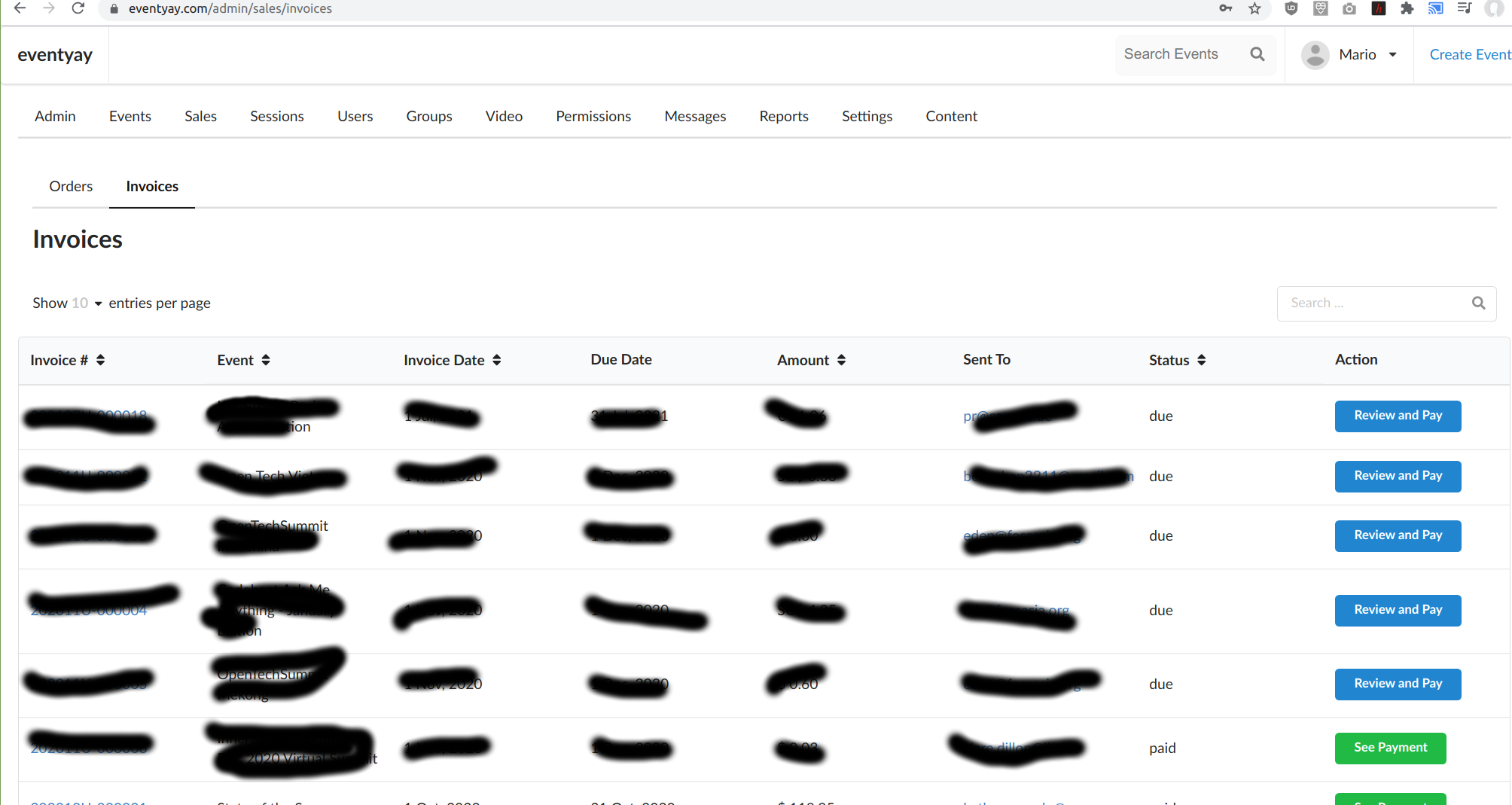Screen dimensions: 1512x805
Task: Reload the page with the refresh icon
Action: [x=78, y=8]
